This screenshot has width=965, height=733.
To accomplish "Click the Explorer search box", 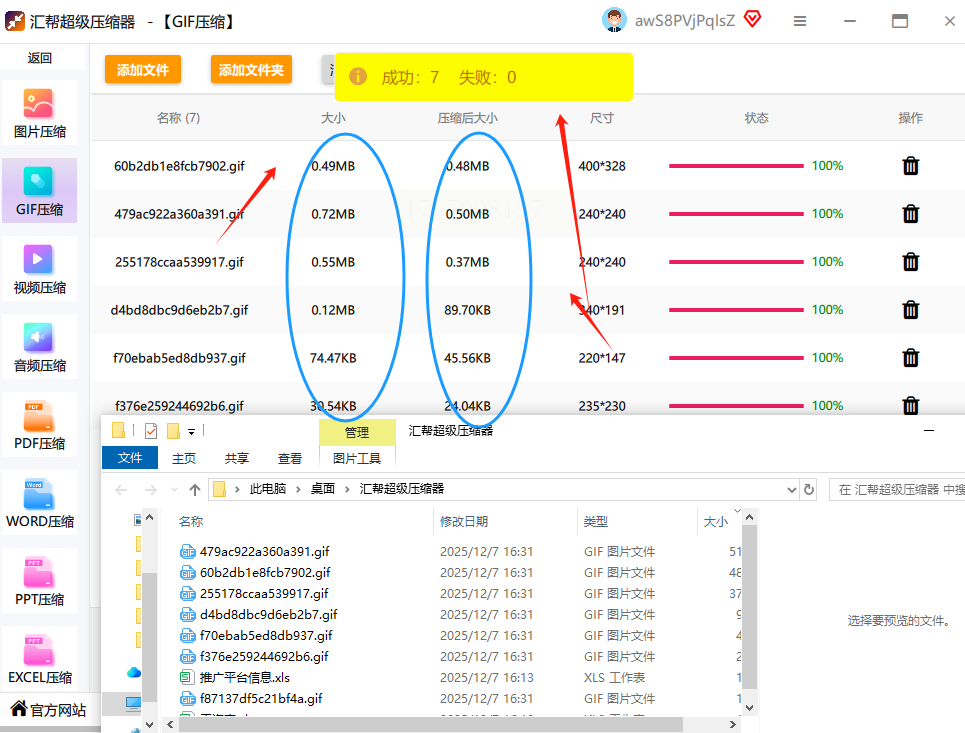I will click(x=897, y=490).
